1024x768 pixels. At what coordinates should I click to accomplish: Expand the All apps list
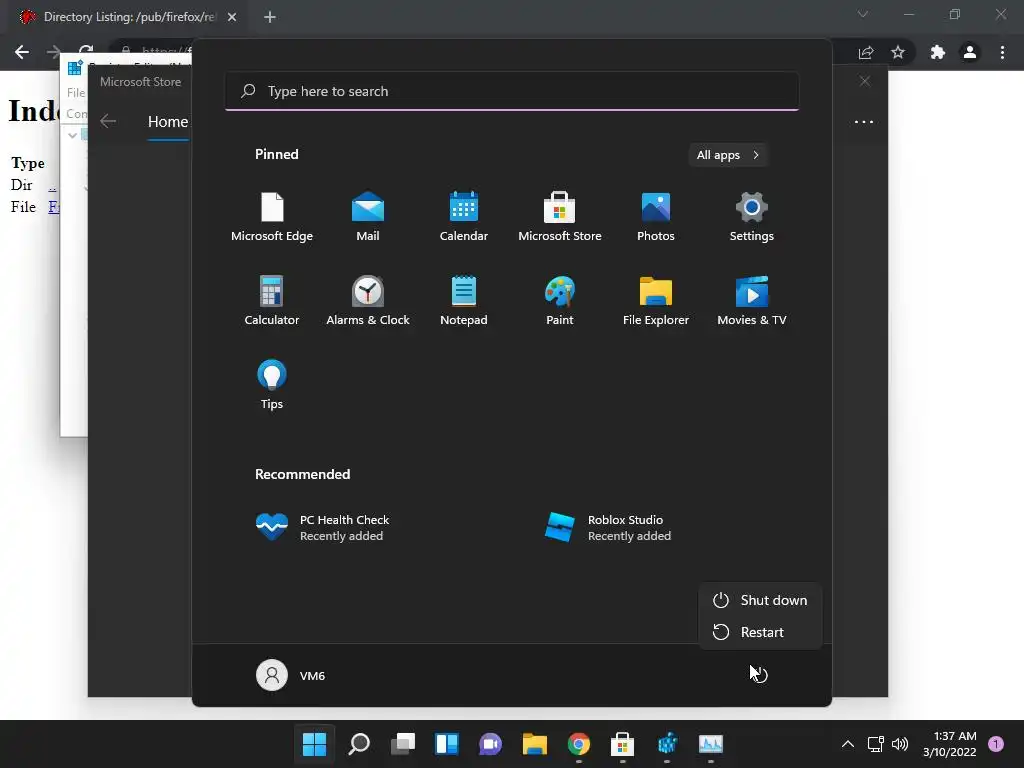[x=728, y=155]
